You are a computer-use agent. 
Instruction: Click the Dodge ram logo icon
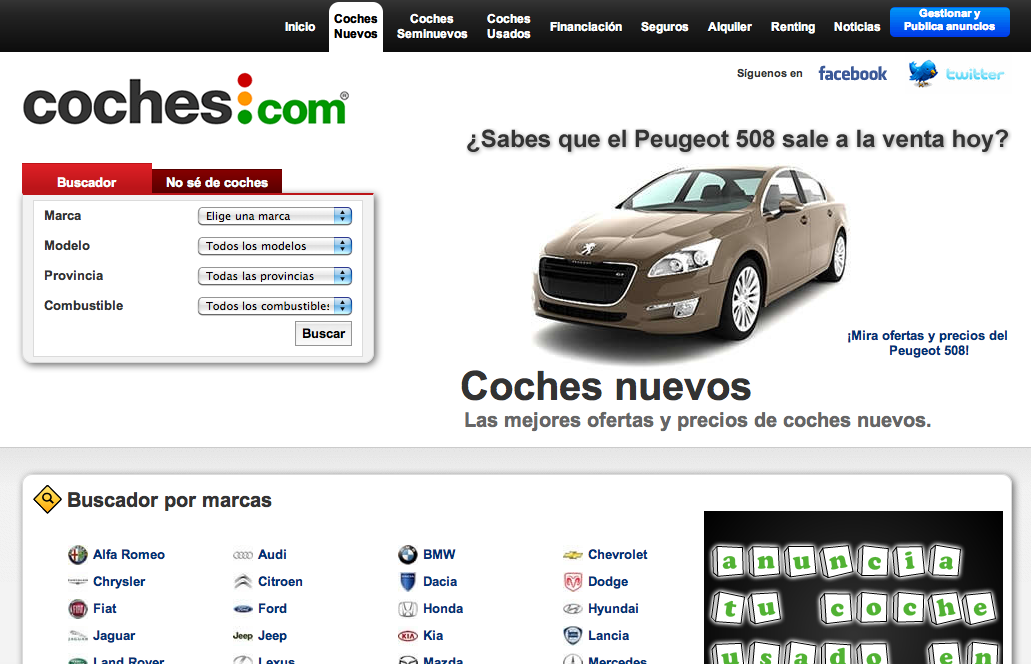tap(572, 582)
